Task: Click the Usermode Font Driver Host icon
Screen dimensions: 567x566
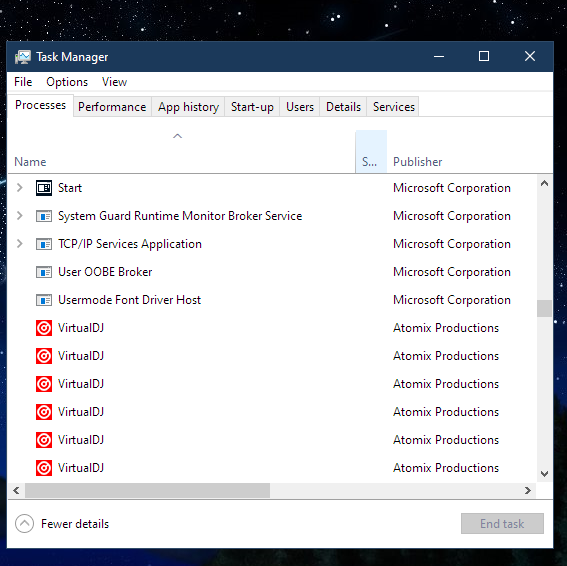Action: click(x=44, y=300)
